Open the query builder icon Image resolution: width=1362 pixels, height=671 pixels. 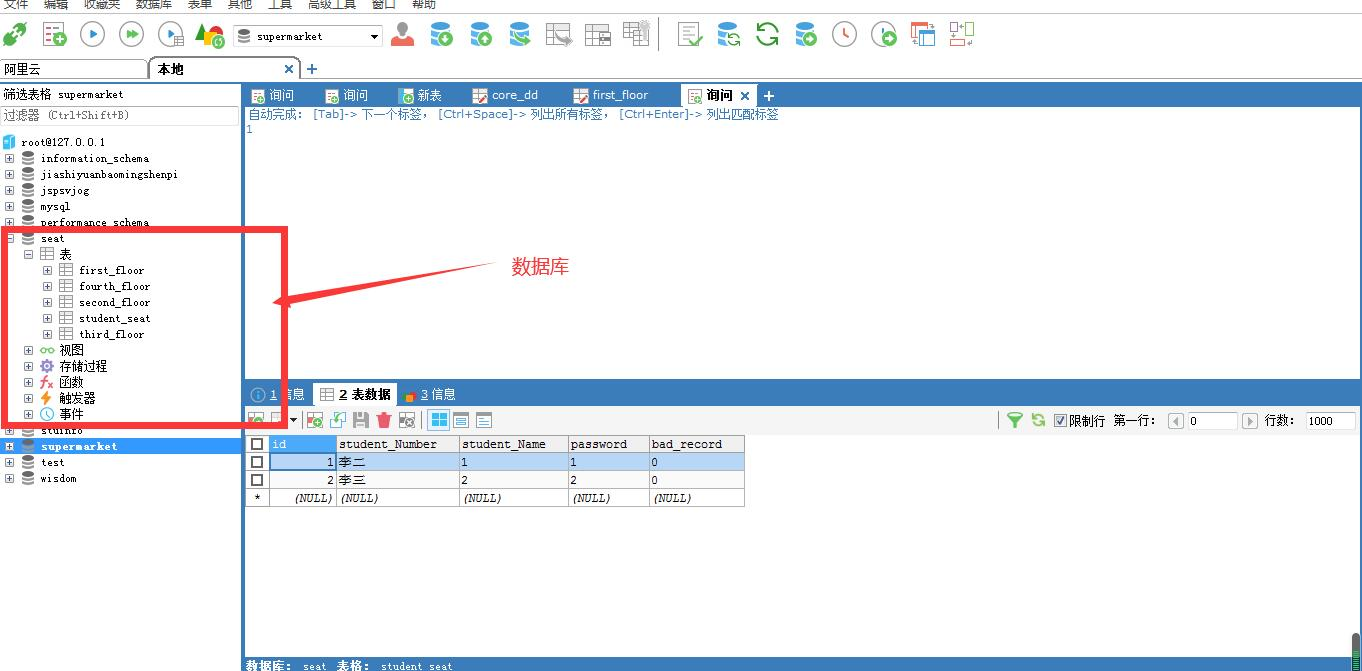click(961, 34)
